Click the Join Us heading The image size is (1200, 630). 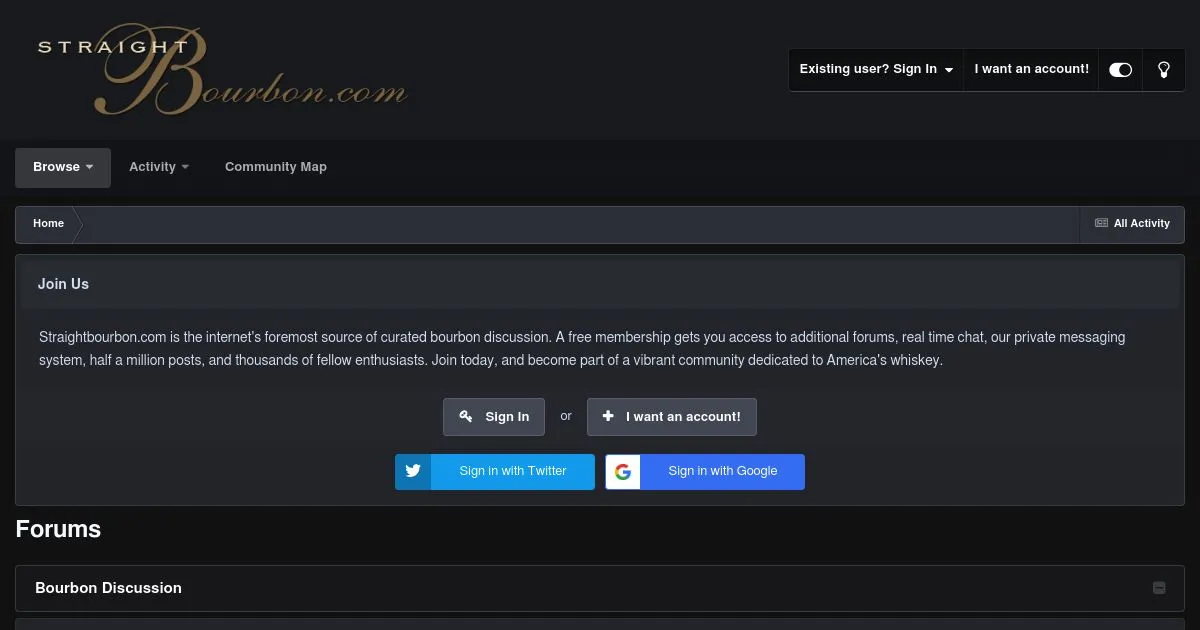tap(63, 284)
